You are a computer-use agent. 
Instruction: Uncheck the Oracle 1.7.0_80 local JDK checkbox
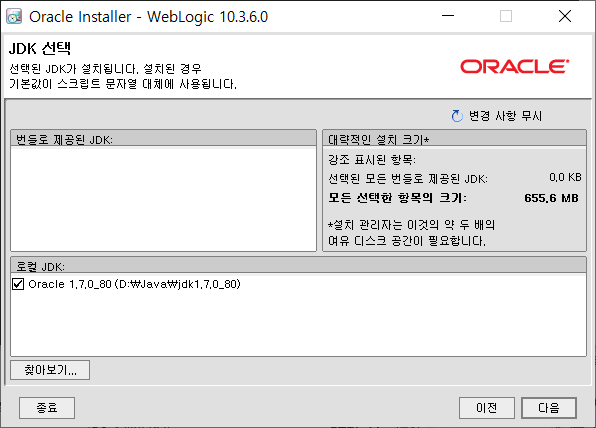click(18, 284)
